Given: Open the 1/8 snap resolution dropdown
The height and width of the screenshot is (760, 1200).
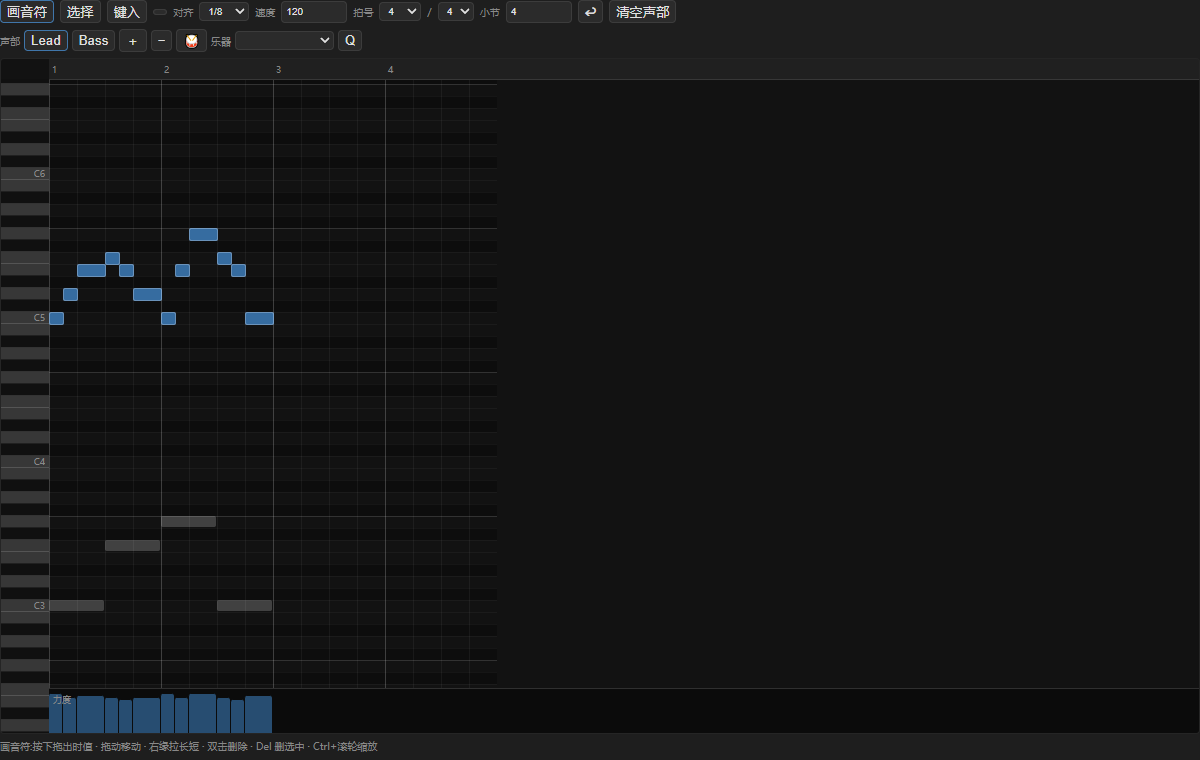Looking at the screenshot, I should point(224,12).
